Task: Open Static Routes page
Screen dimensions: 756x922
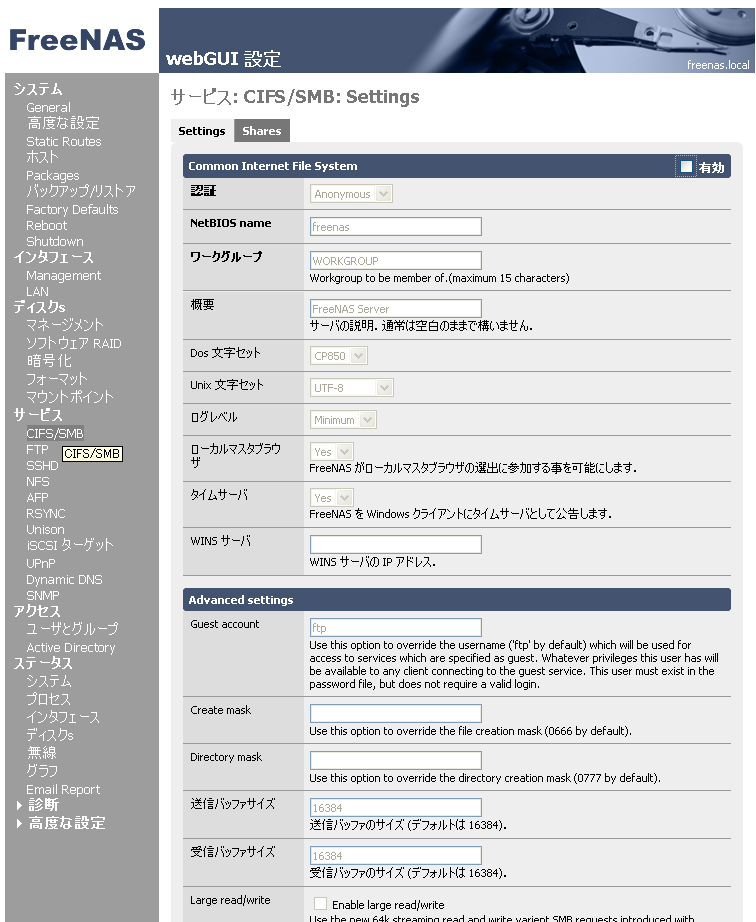Action: tap(63, 142)
